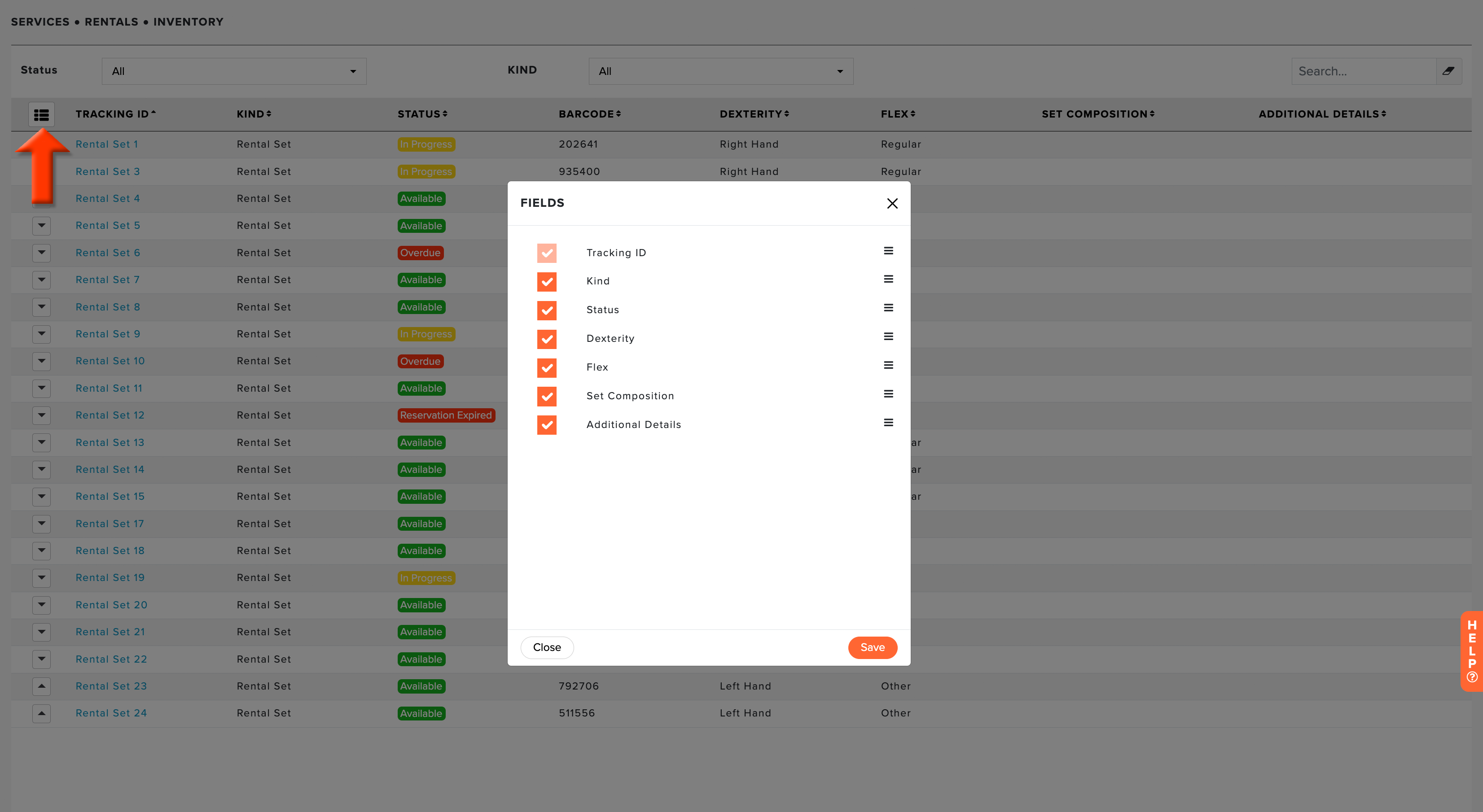Image resolution: width=1483 pixels, height=812 pixels.
Task: Expand row menu for Rental Set 22
Action: (x=41, y=659)
